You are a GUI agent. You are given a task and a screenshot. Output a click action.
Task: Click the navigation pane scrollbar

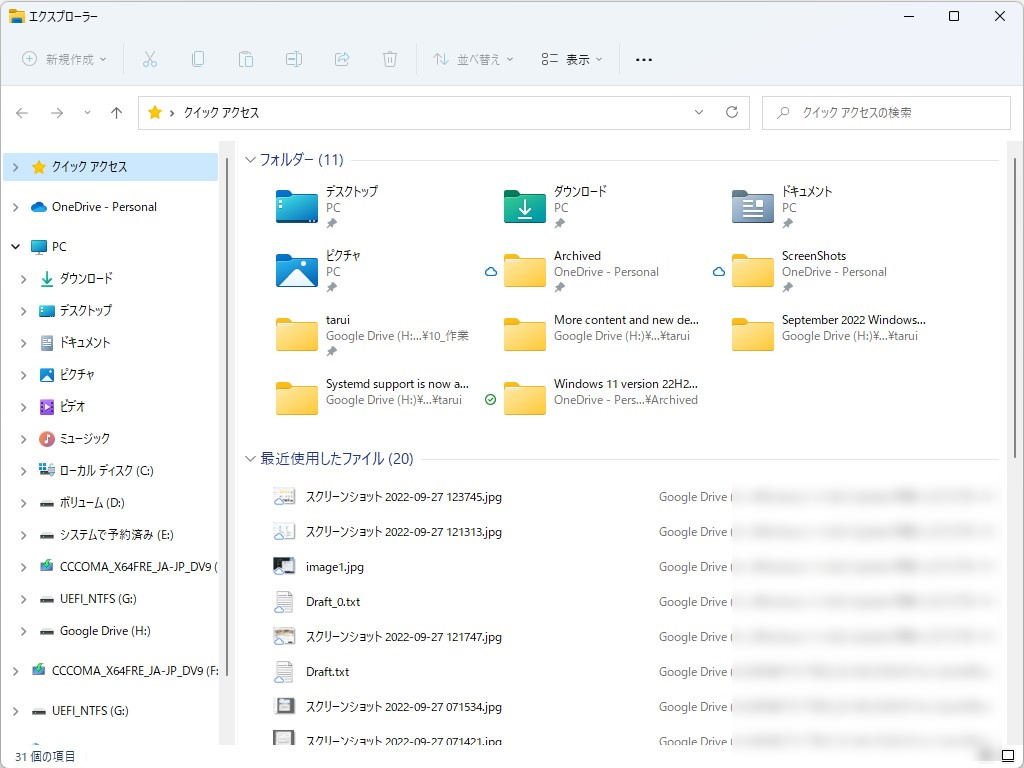pos(227,418)
